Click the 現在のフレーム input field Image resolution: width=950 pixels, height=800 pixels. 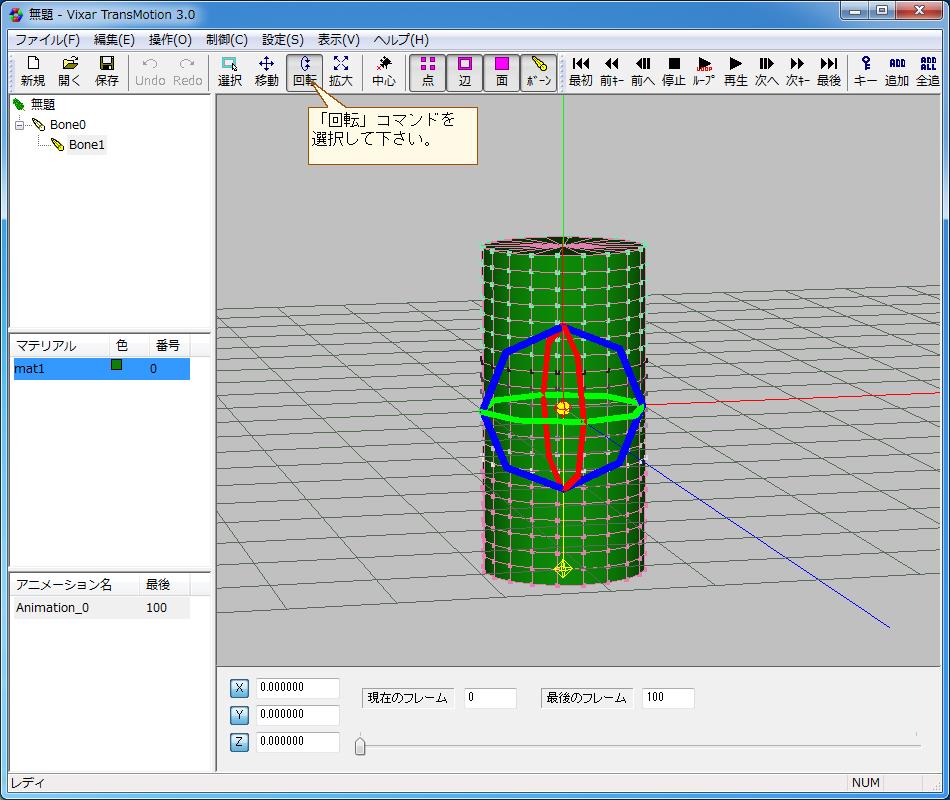coord(490,698)
